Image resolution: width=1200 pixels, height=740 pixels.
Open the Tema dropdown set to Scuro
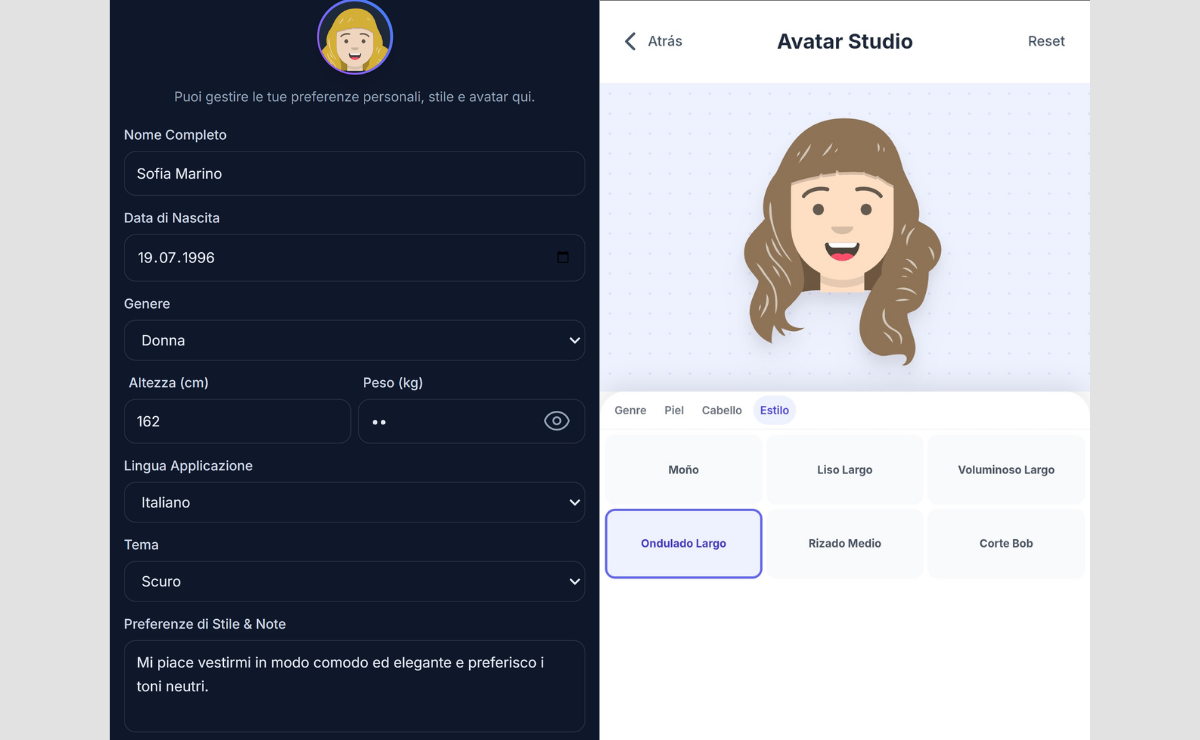(354, 581)
